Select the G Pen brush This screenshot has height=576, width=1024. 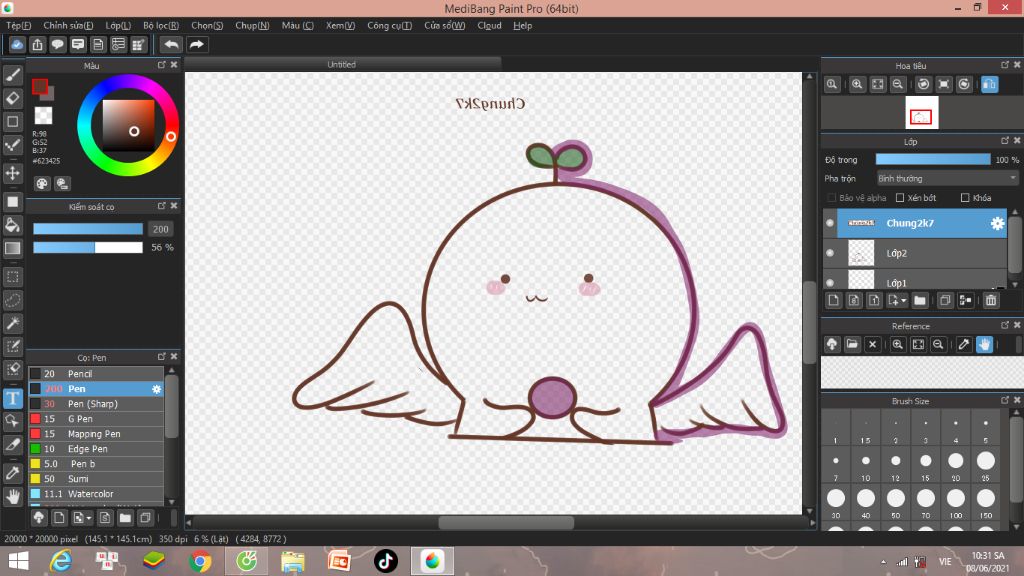coord(95,419)
